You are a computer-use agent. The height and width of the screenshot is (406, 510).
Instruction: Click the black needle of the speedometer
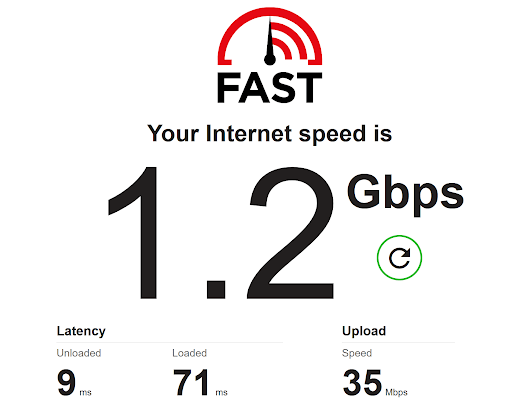click(x=269, y=42)
